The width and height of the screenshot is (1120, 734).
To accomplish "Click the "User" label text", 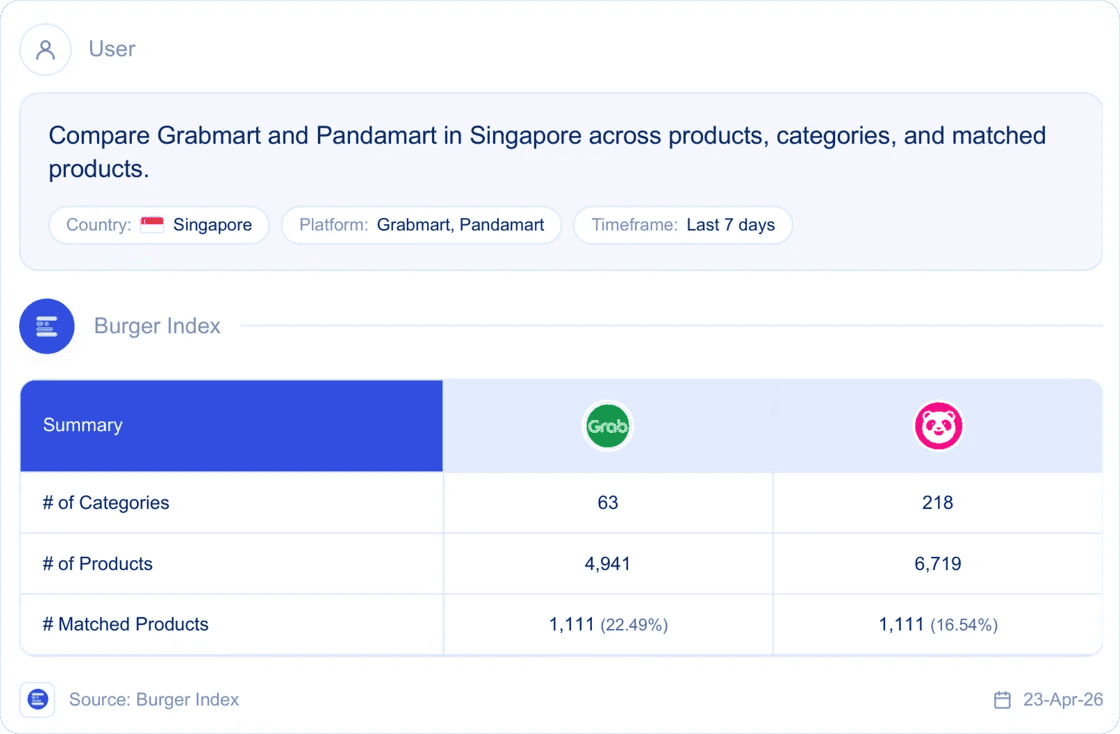I will 112,49.
